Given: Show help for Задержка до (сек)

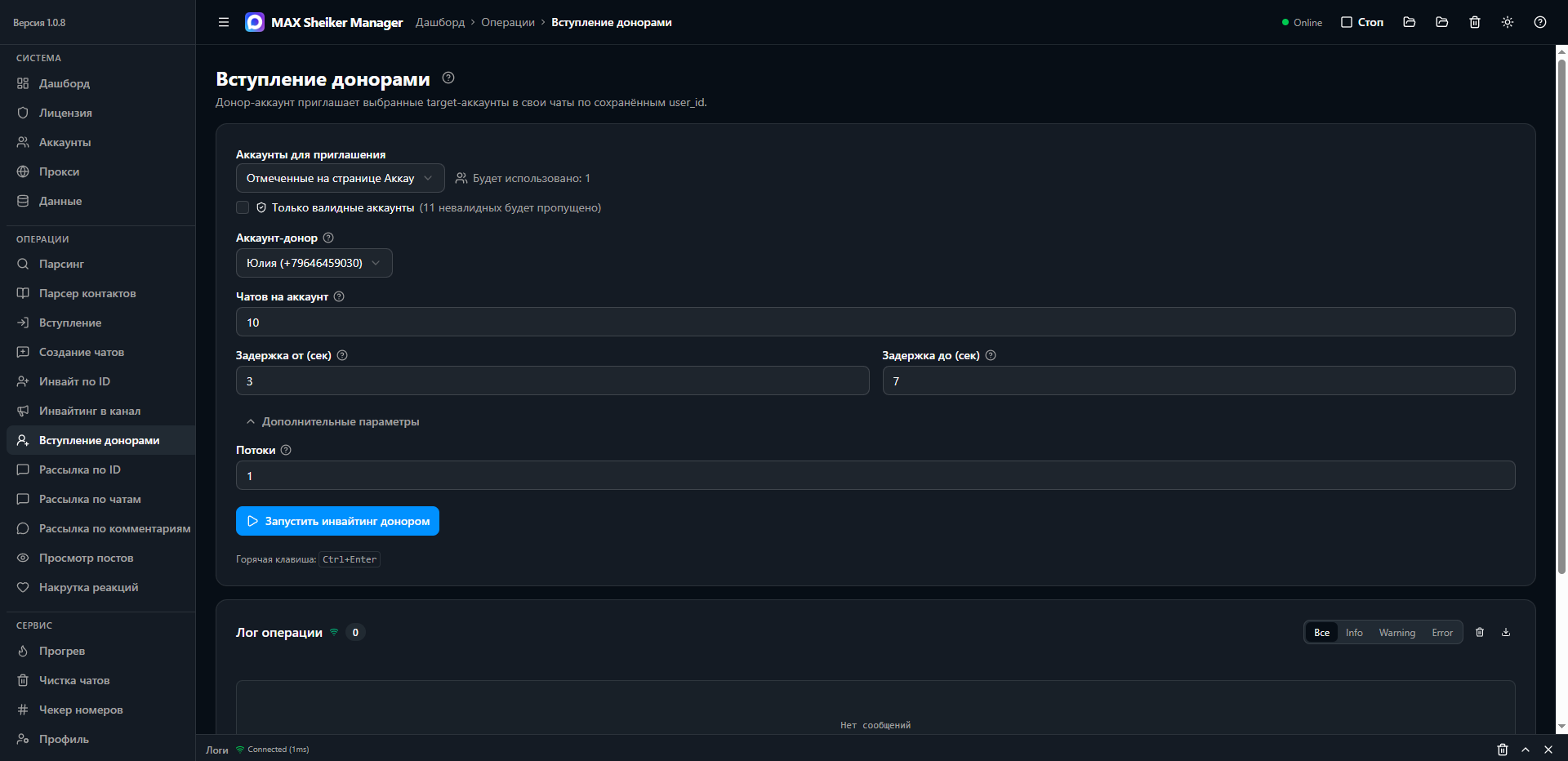Looking at the screenshot, I should tap(991, 355).
